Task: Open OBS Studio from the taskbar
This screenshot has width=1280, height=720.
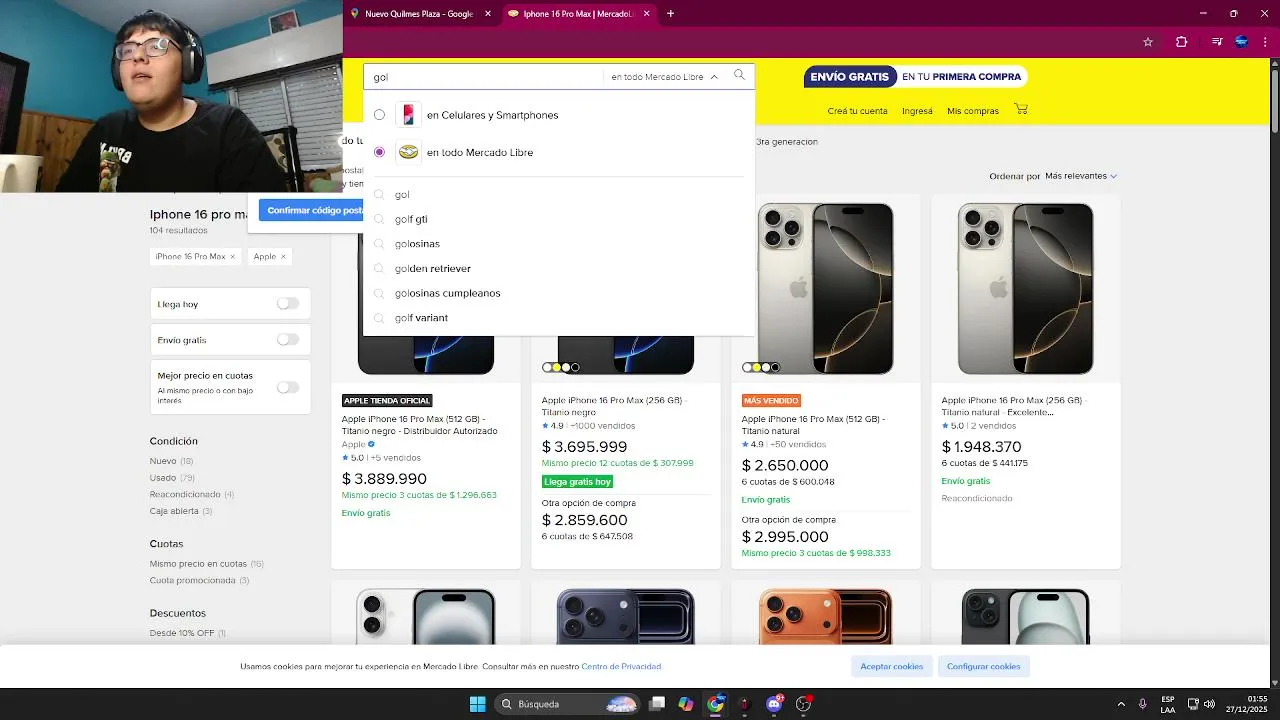Action: point(803,704)
